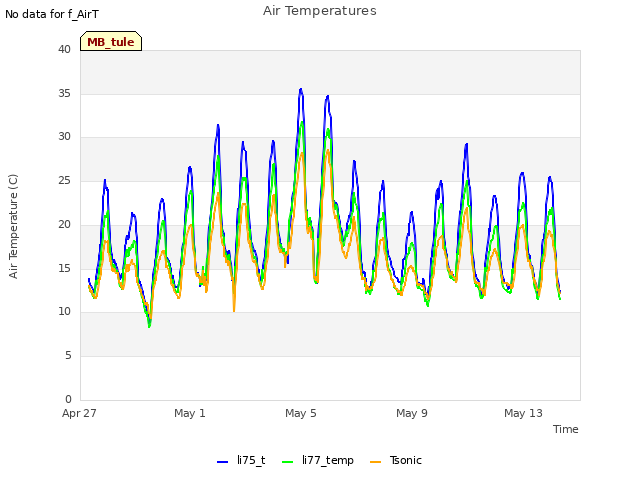Click the 25 y-axis tick label
The width and height of the screenshot is (640, 480).
[64, 180]
